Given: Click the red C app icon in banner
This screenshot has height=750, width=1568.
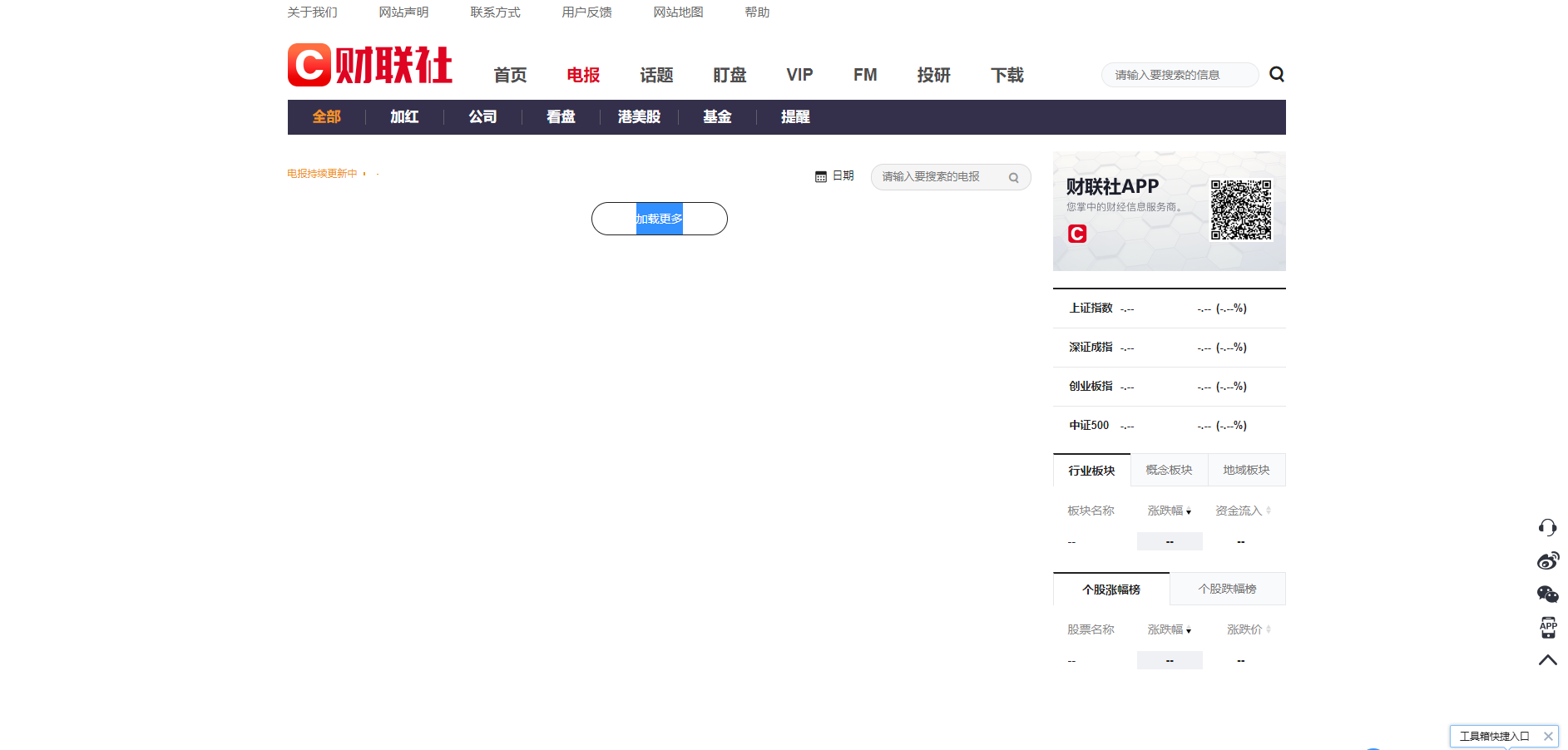Looking at the screenshot, I should click(x=1077, y=234).
